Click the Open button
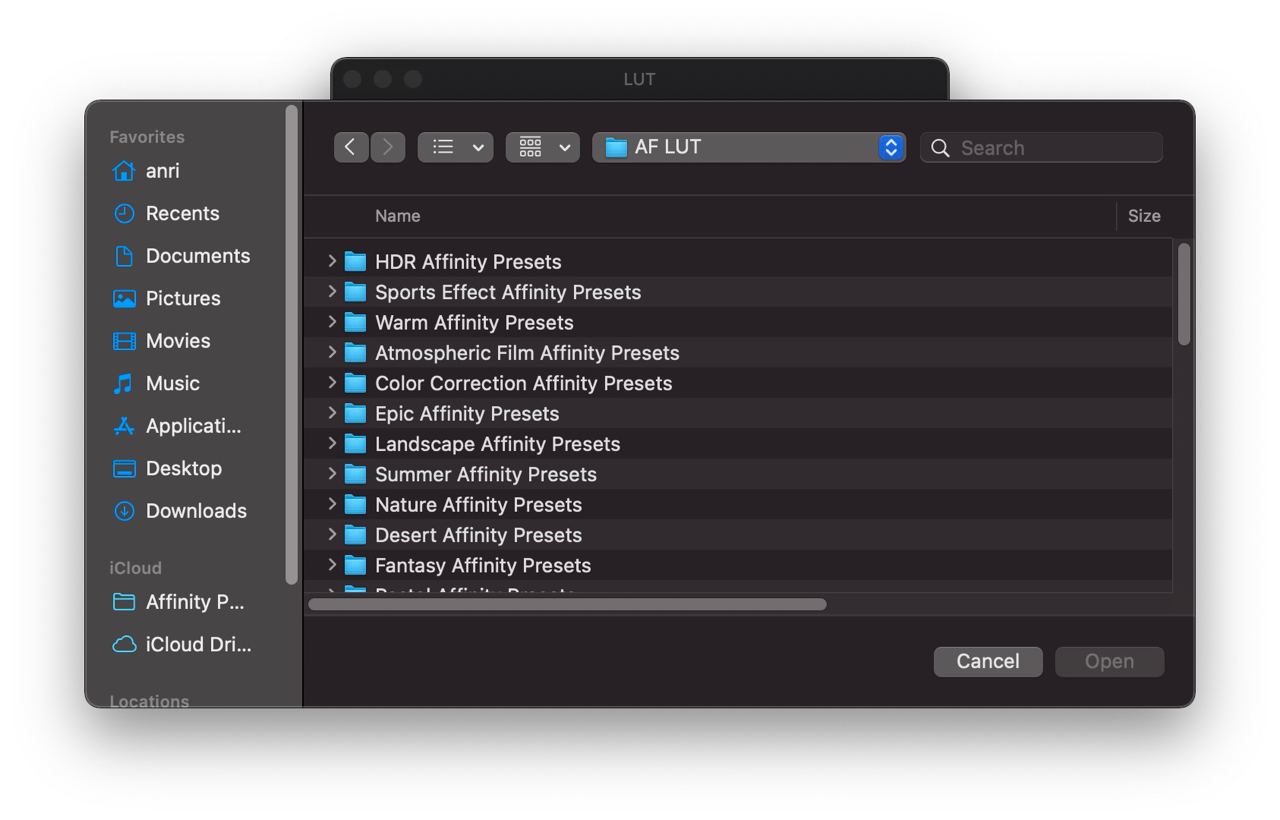1280x820 pixels. pyautogui.click(x=1110, y=661)
